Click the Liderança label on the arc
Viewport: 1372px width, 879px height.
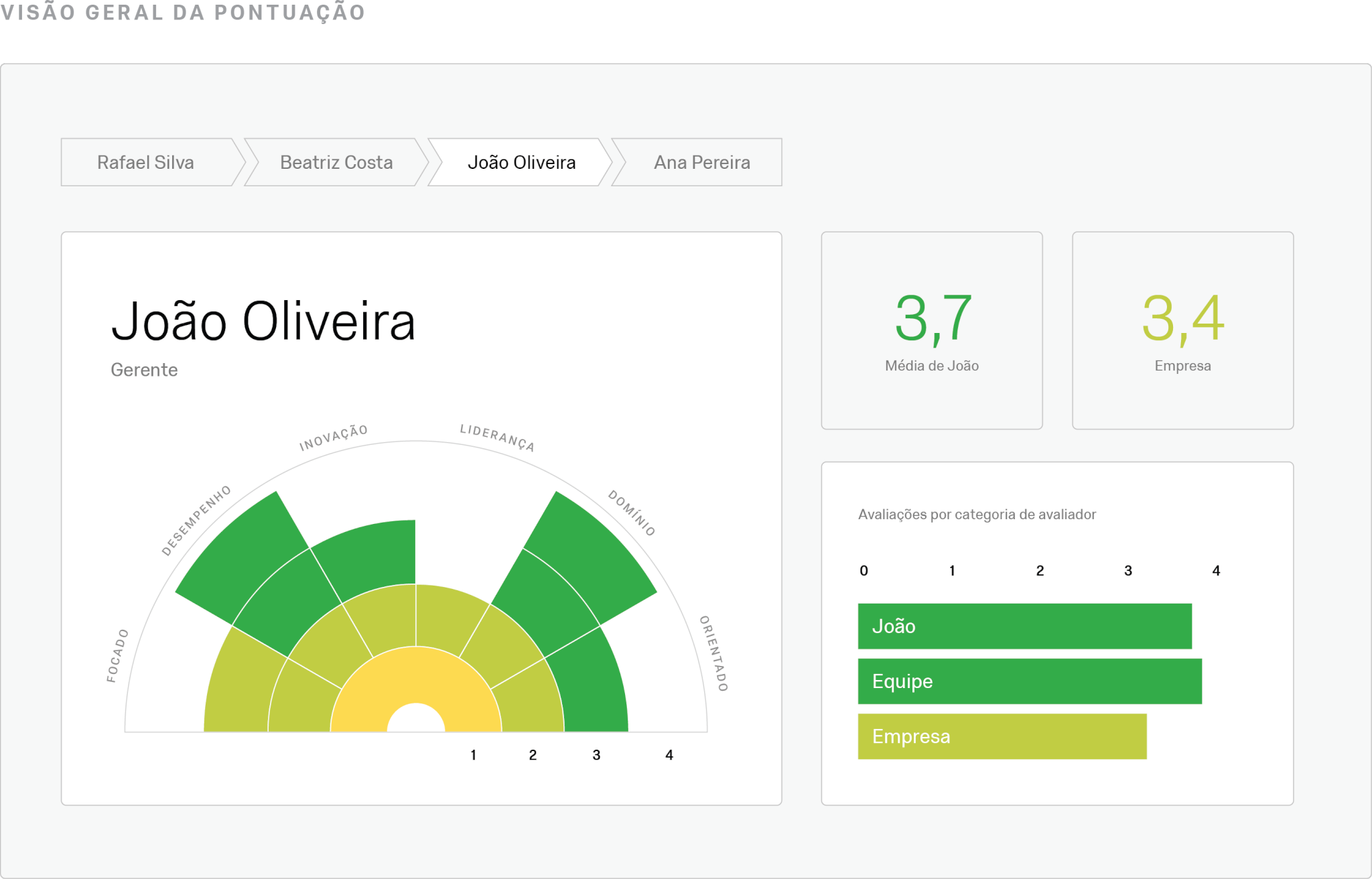click(496, 437)
